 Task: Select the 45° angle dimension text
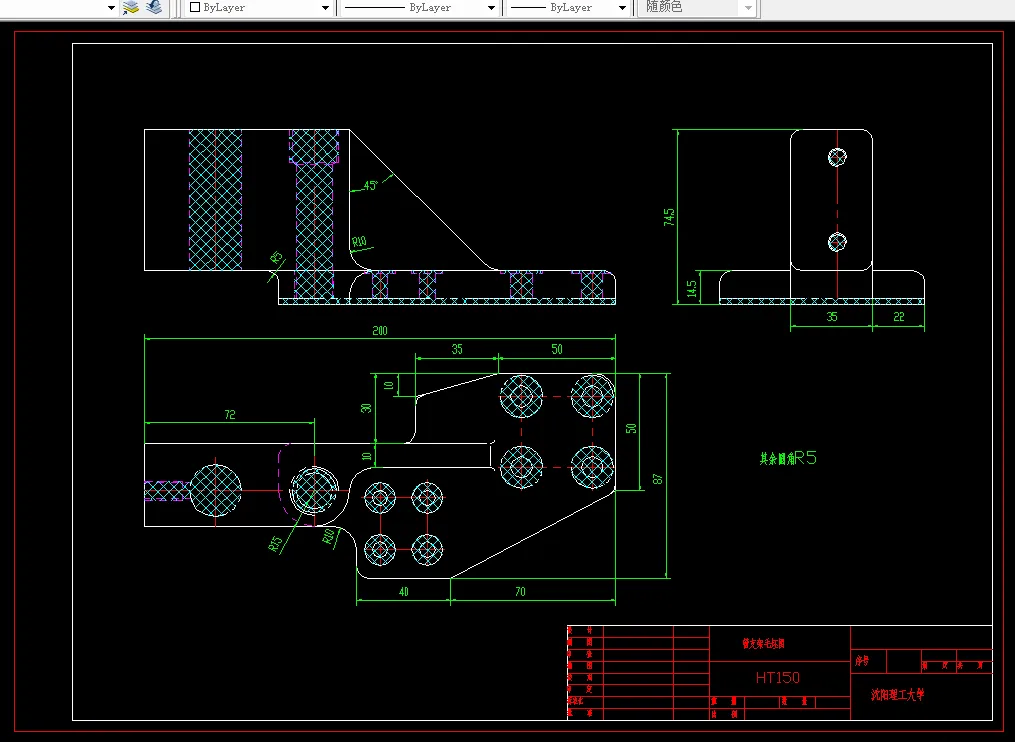(370, 186)
